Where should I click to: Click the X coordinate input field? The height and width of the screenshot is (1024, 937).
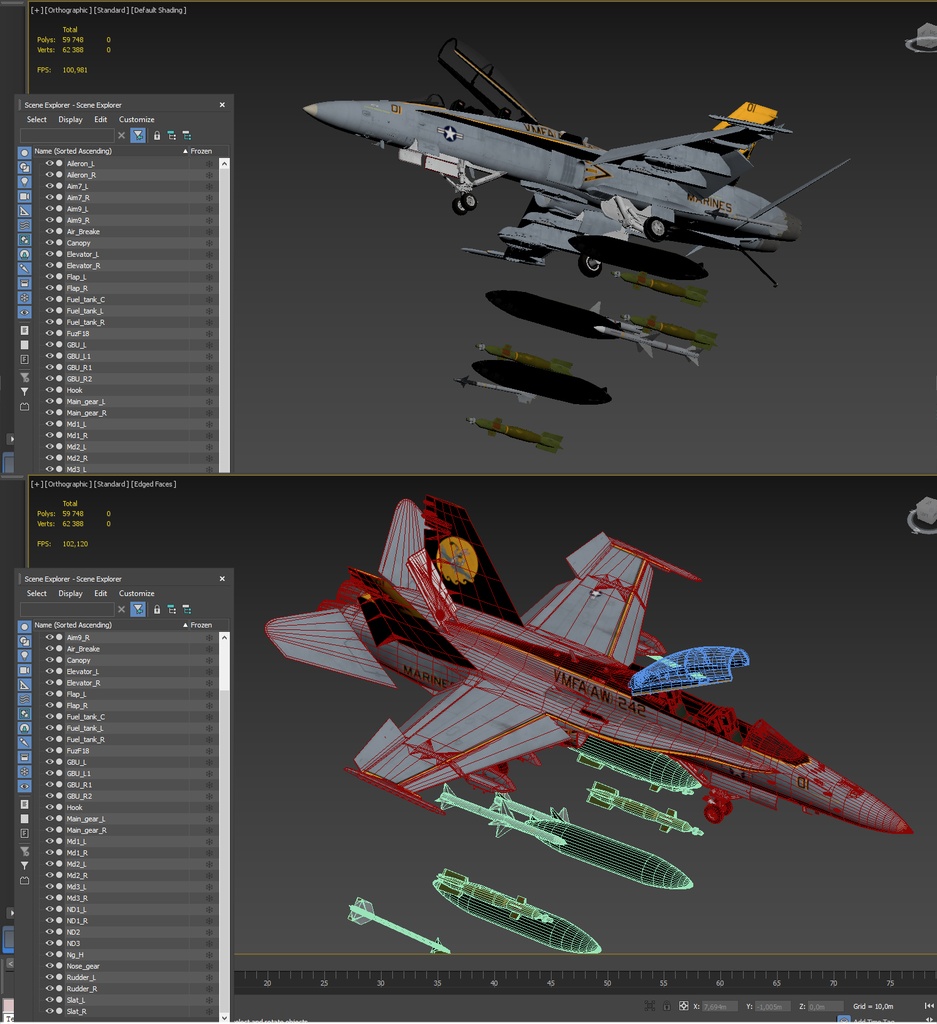(x=717, y=1006)
